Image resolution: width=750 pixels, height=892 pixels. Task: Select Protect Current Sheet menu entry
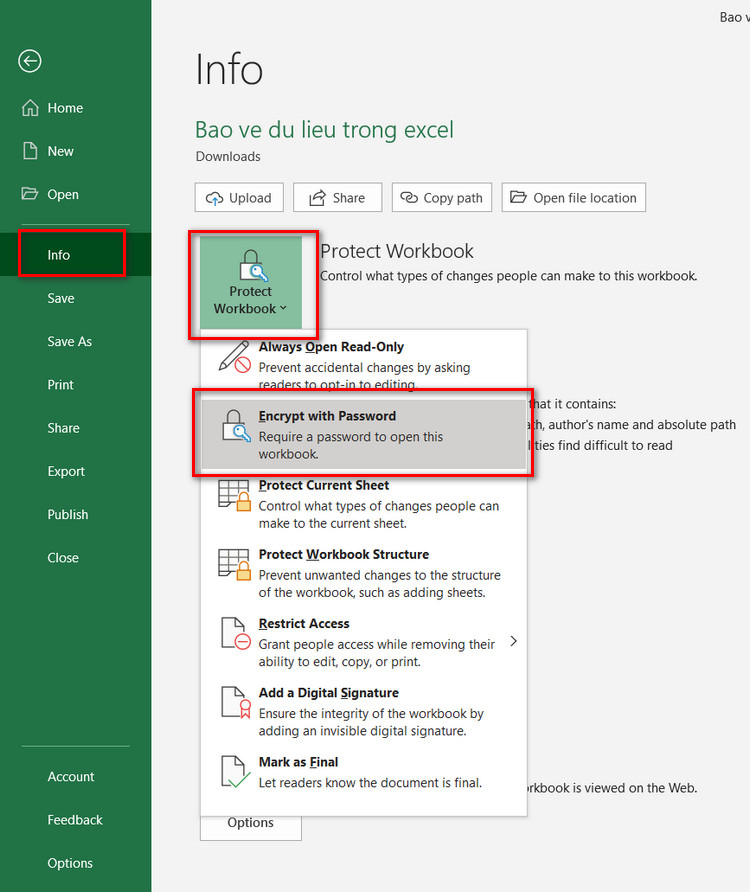pyautogui.click(x=364, y=503)
